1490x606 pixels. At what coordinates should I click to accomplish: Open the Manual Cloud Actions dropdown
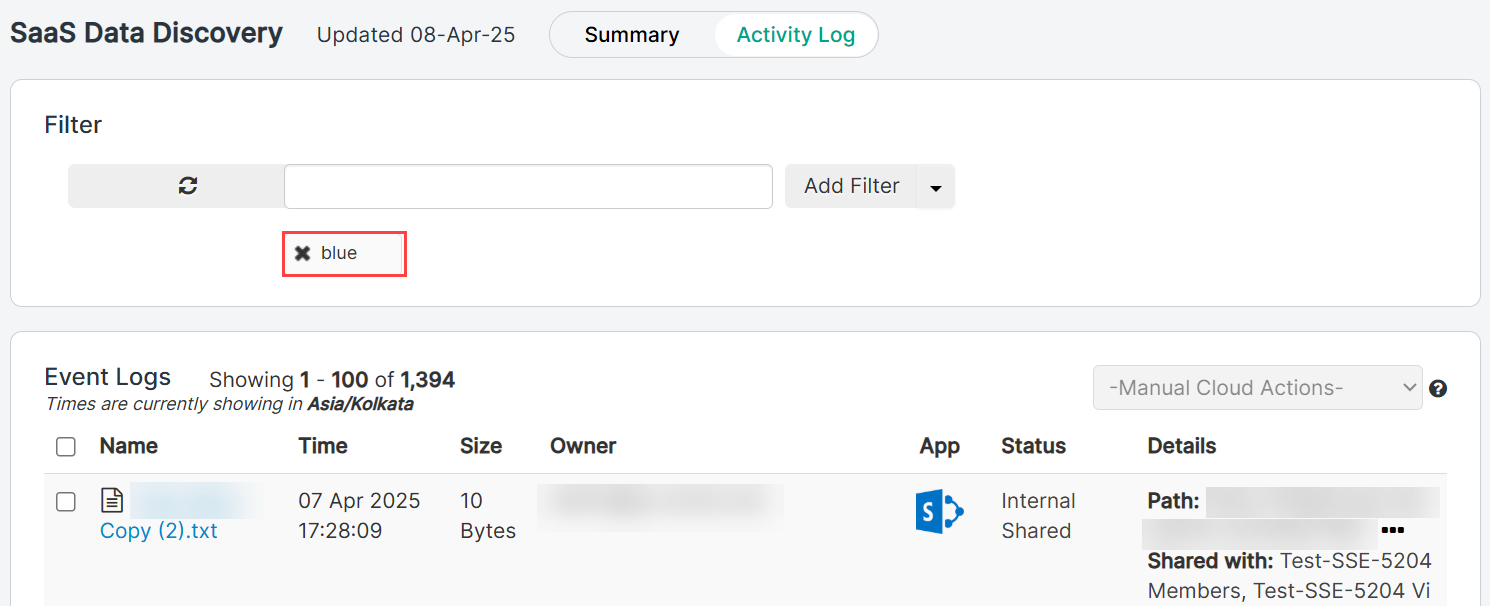click(x=1257, y=388)
